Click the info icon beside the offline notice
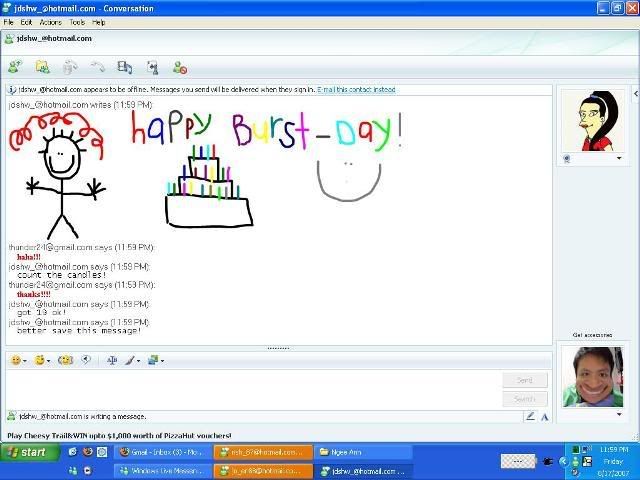Viewport: 640px width, 480px height. click(x=11, y=90)
